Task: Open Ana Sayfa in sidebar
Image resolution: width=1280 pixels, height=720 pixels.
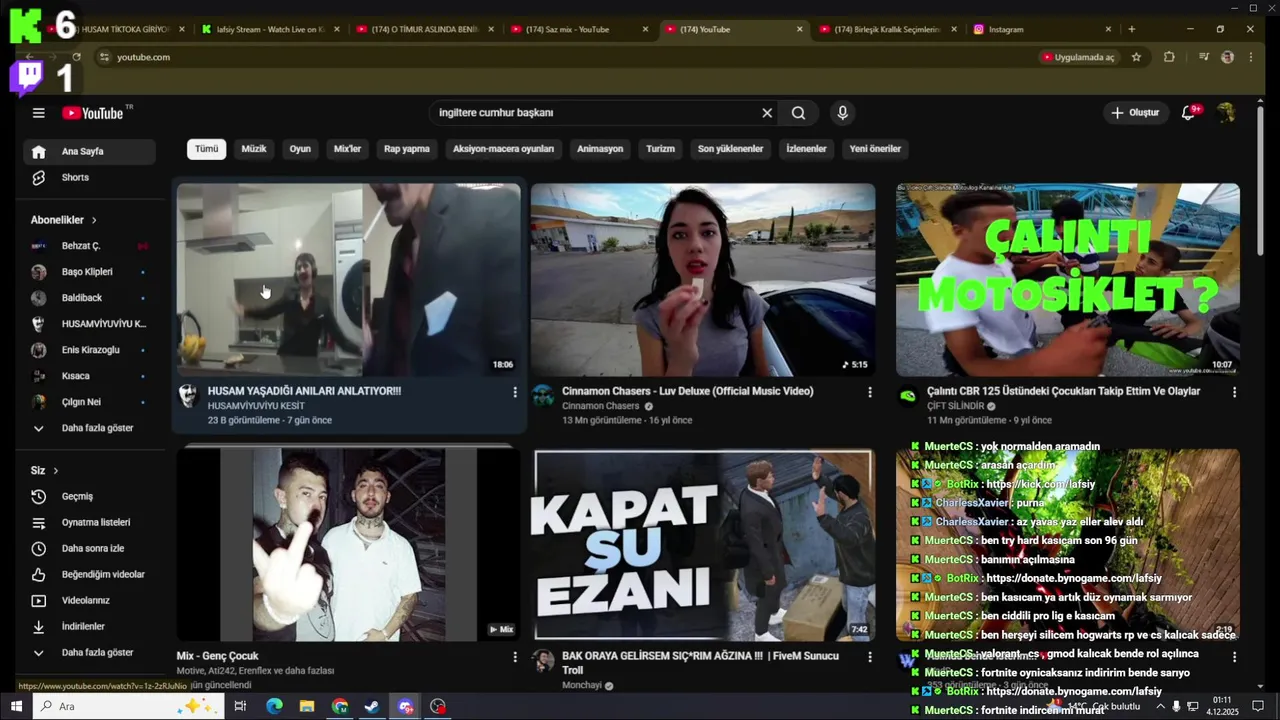Action: click(89, 152)
